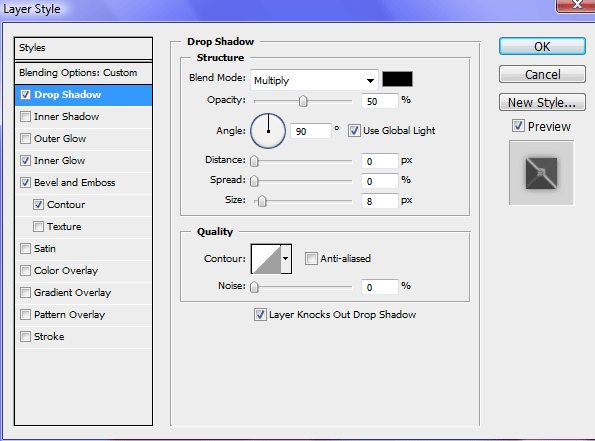Click the contour shape thumbnail
This screenshot has width=595, height=441.
pos(266,259)
